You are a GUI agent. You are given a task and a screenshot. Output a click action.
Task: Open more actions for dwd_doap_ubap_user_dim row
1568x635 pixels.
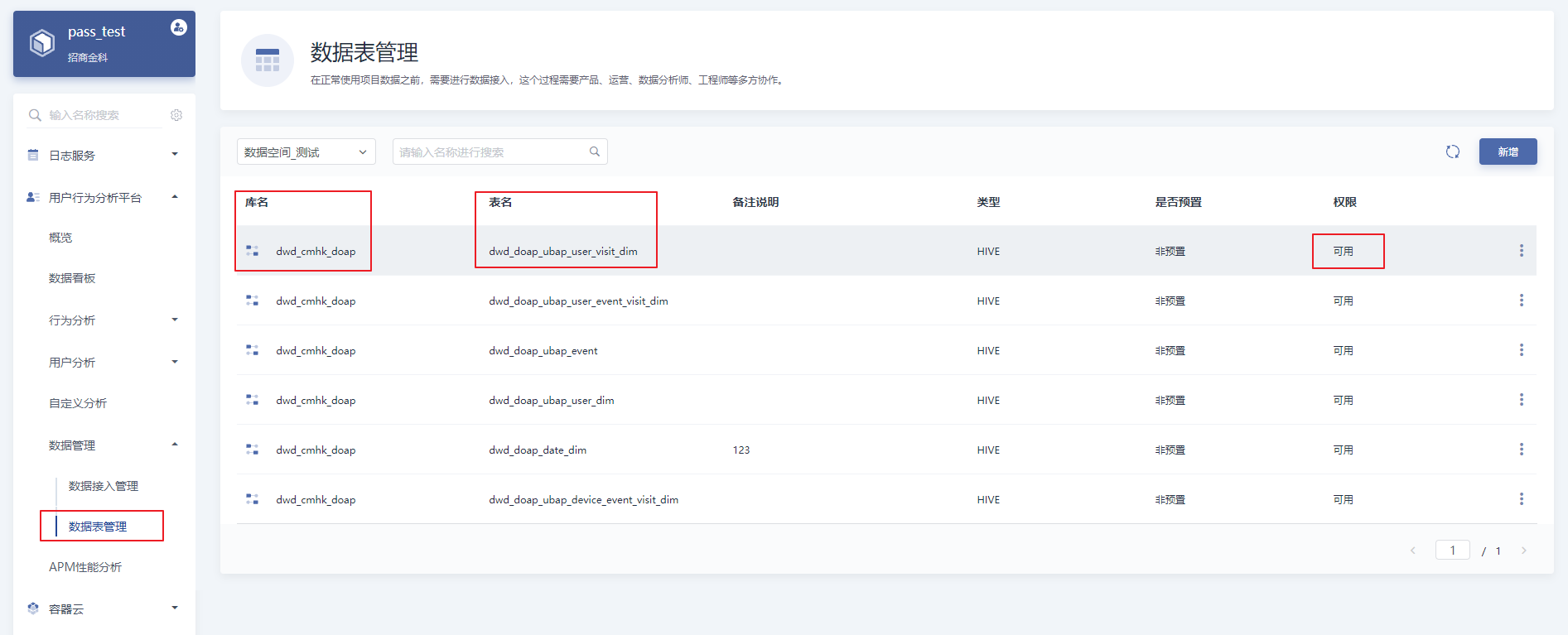(x=1522, y=400)
